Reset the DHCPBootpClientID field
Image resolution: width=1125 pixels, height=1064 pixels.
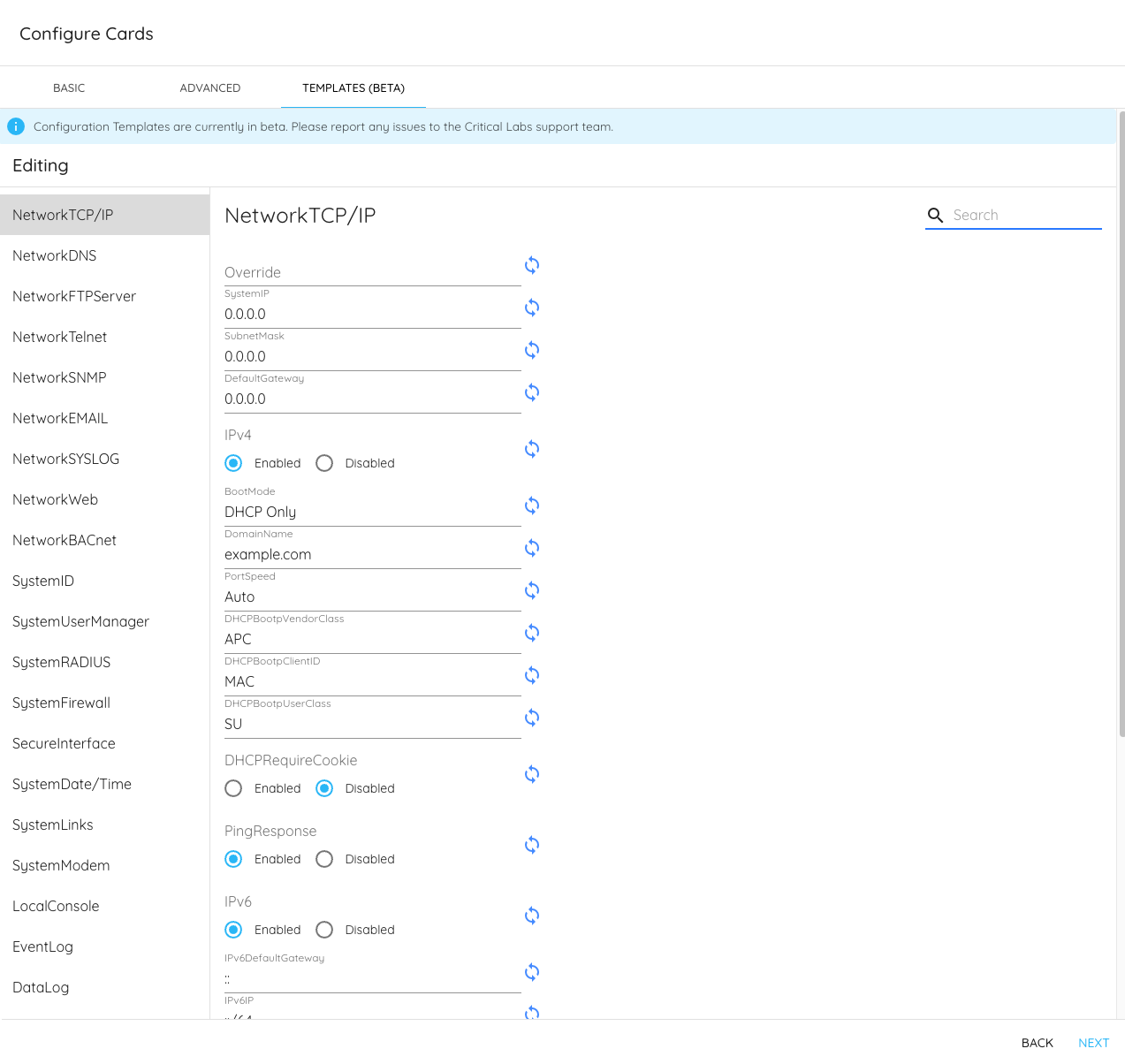coord(532,675)
